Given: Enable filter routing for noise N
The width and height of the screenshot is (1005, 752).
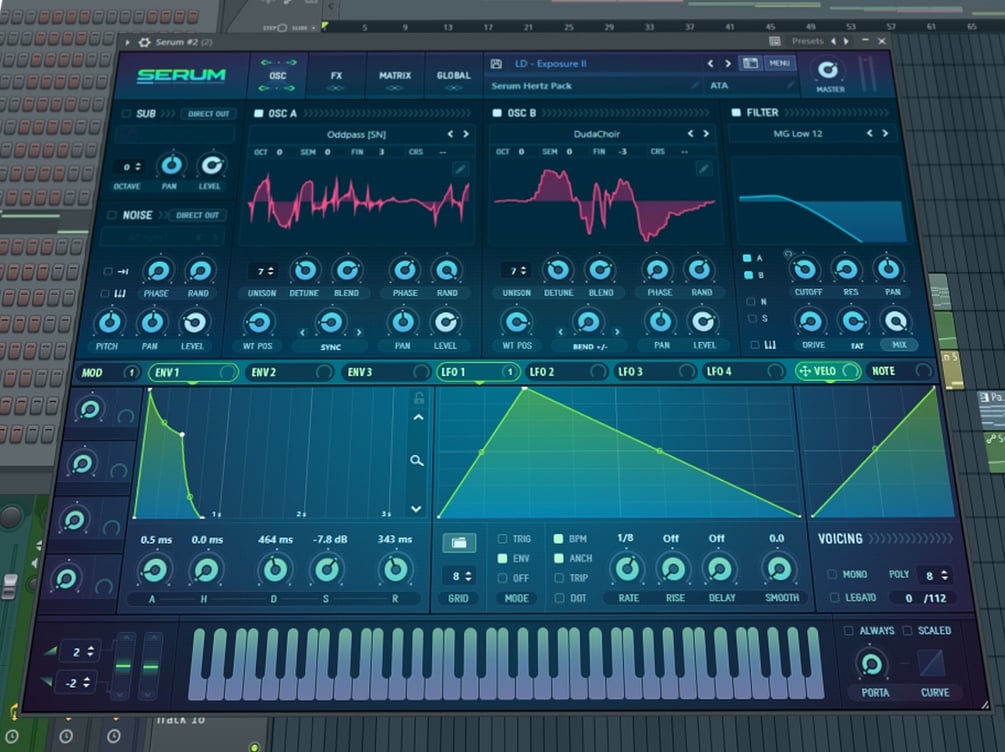Looking at the screenshot, I should (751, 301).
